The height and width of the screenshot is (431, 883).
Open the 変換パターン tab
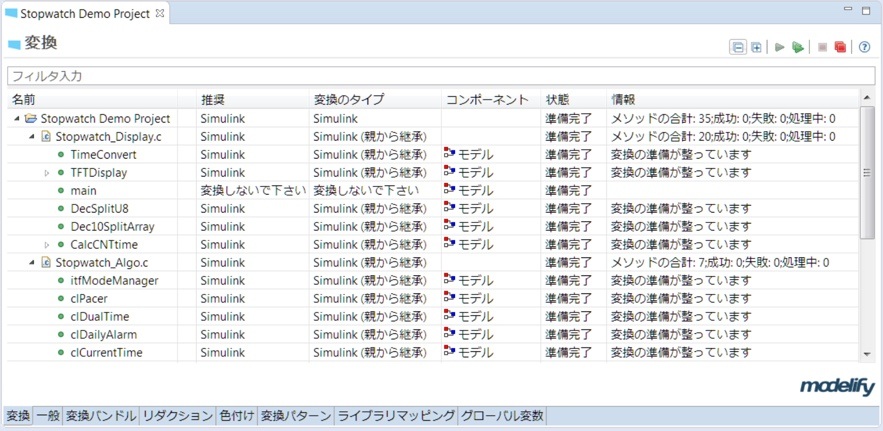[296, 416]
